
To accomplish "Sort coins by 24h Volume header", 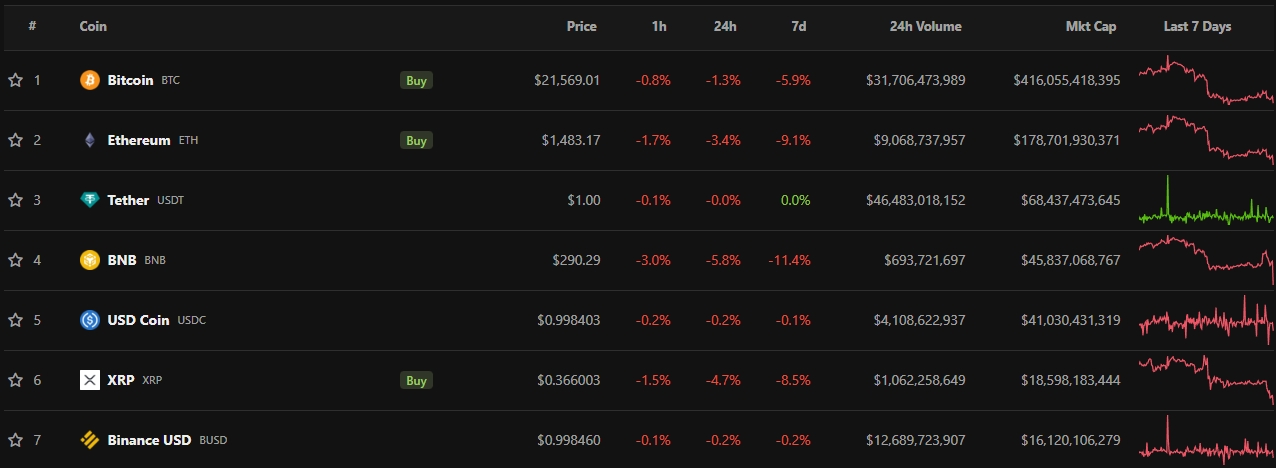I will coord(925,26).
